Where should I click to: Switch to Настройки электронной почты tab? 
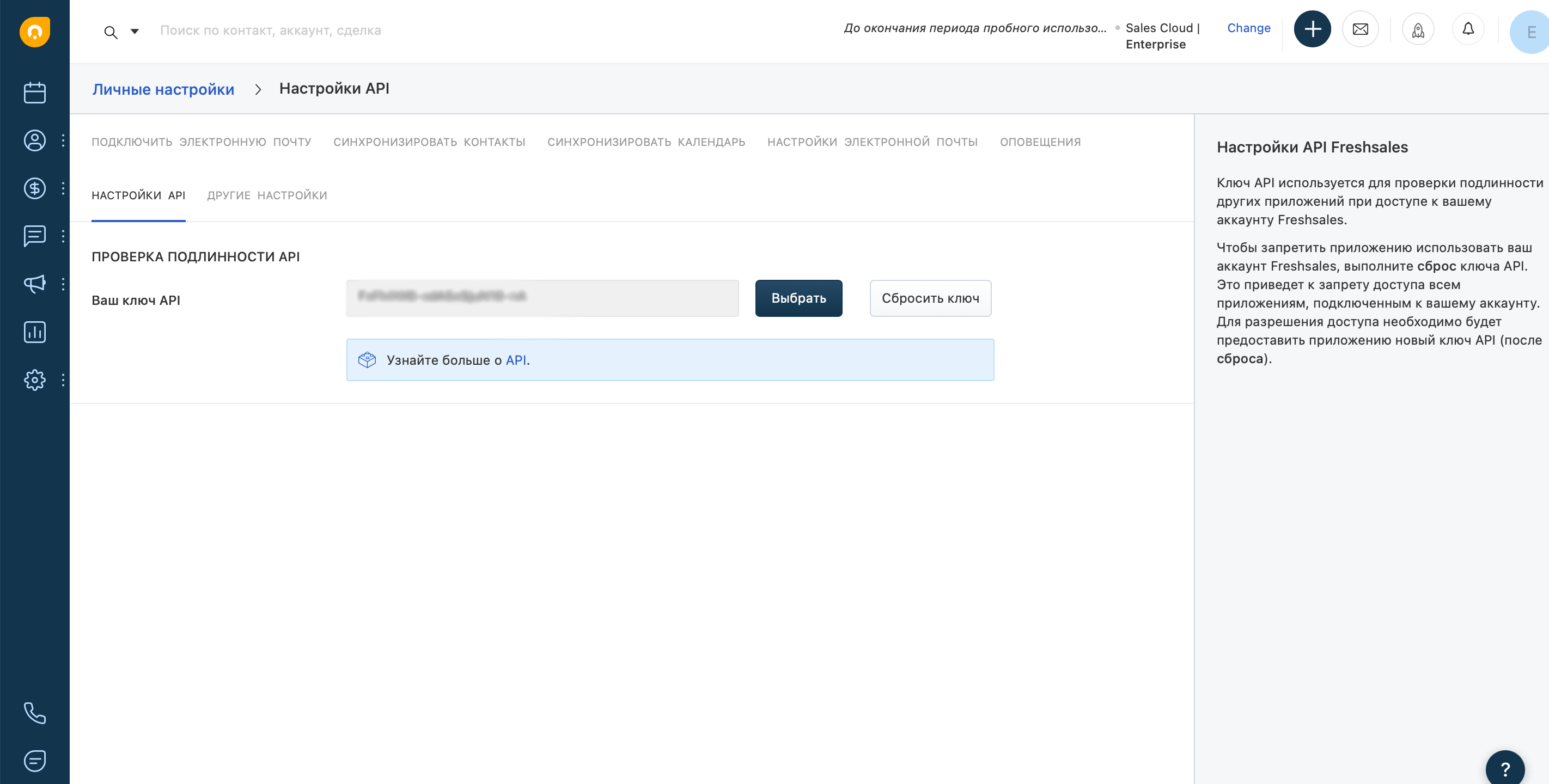873,143
